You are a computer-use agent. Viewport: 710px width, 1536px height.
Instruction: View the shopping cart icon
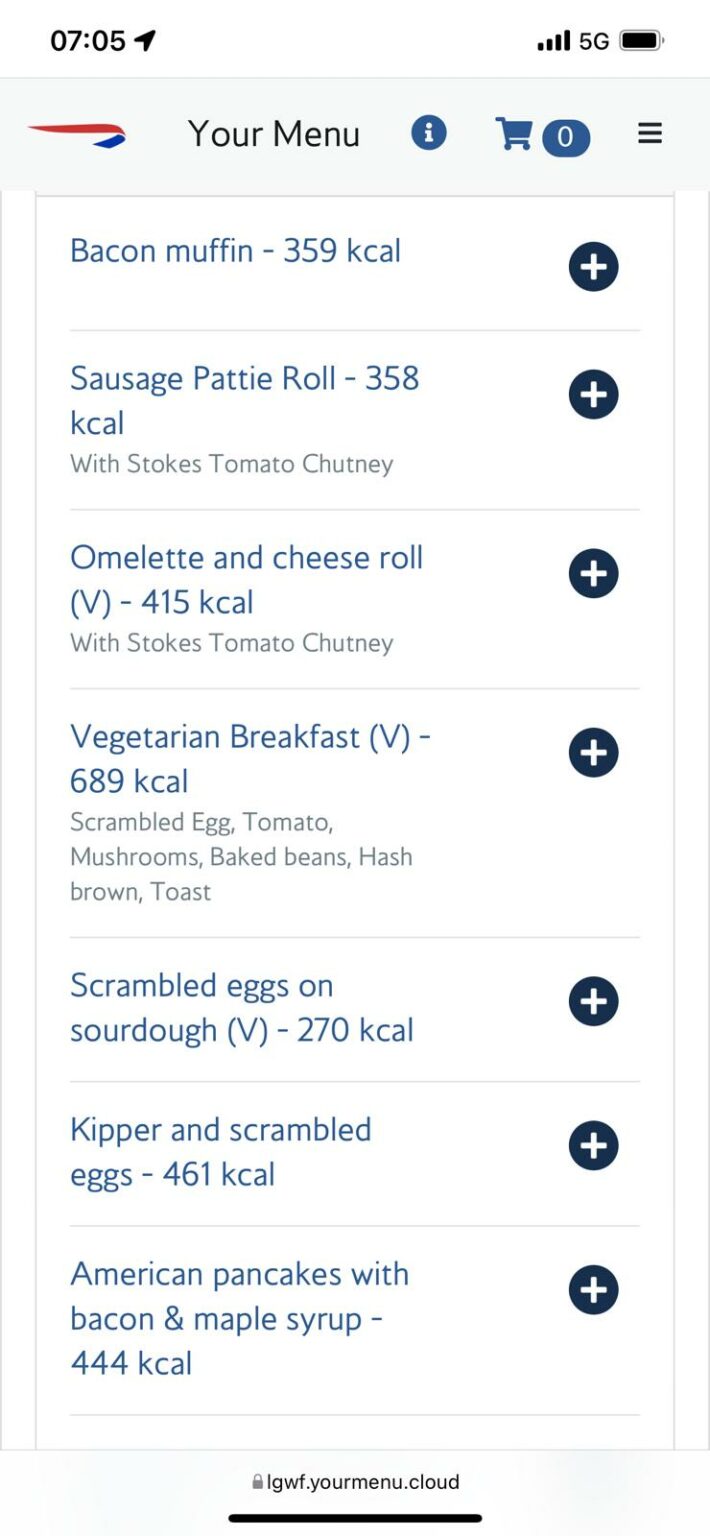coord(514,135)
